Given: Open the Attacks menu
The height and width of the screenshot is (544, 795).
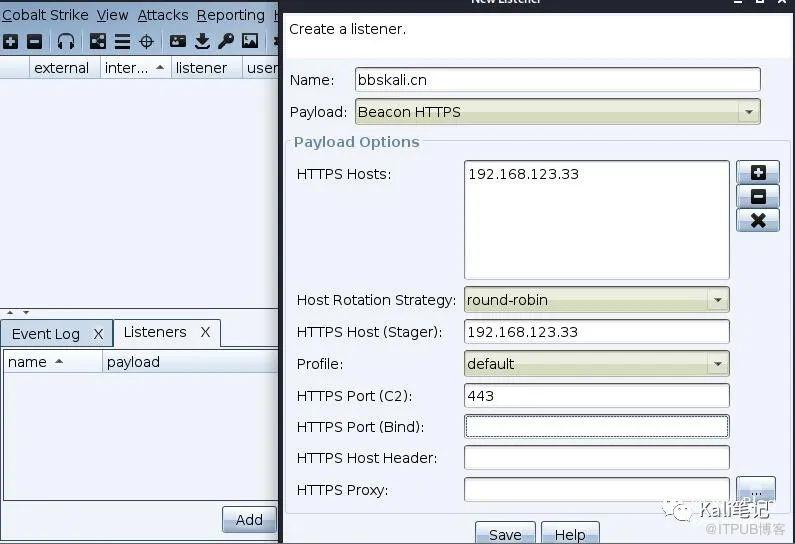Looking at the screenshot, I should click(162, 15).
